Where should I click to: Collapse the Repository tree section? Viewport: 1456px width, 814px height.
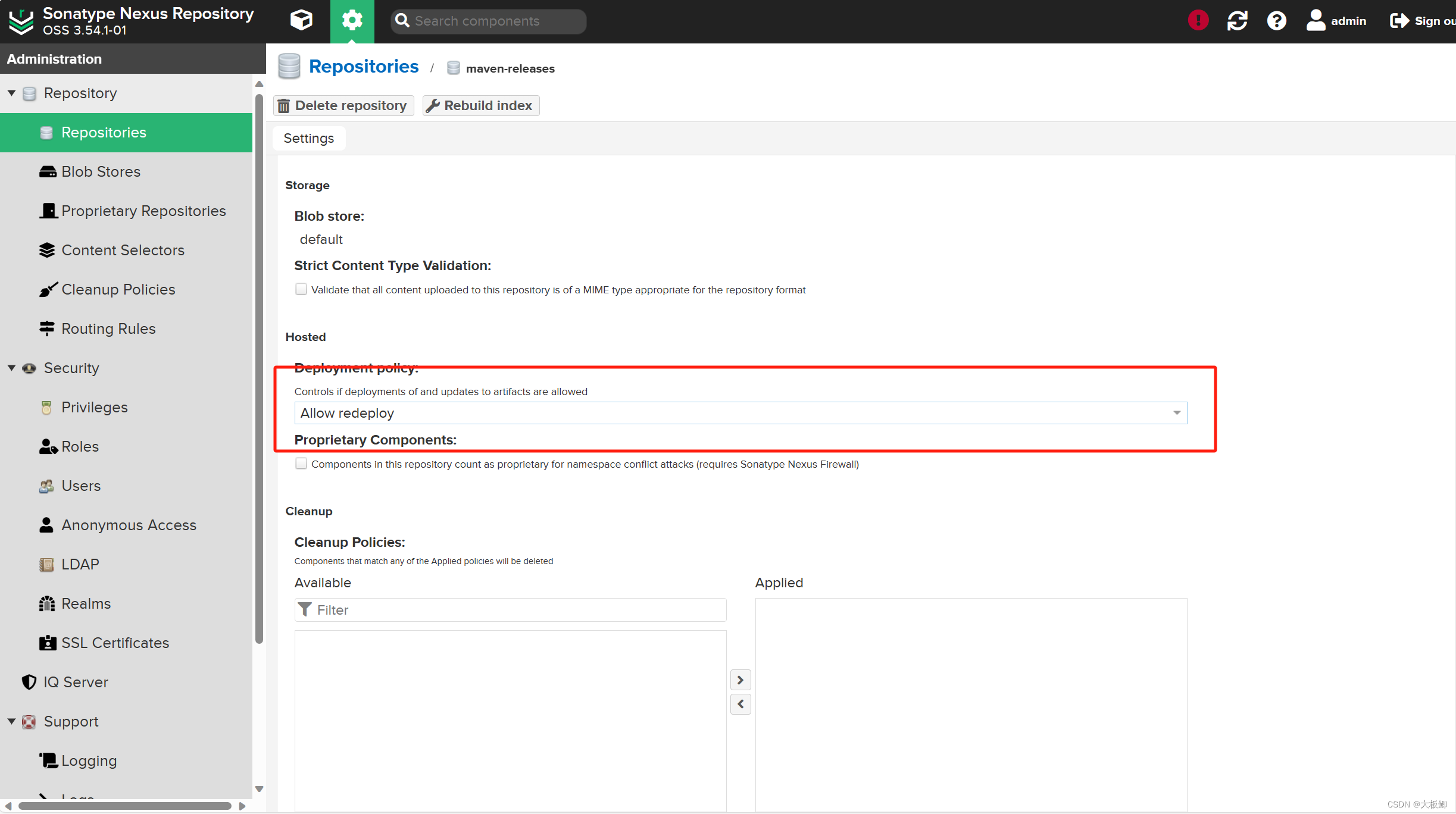[11, 93]
